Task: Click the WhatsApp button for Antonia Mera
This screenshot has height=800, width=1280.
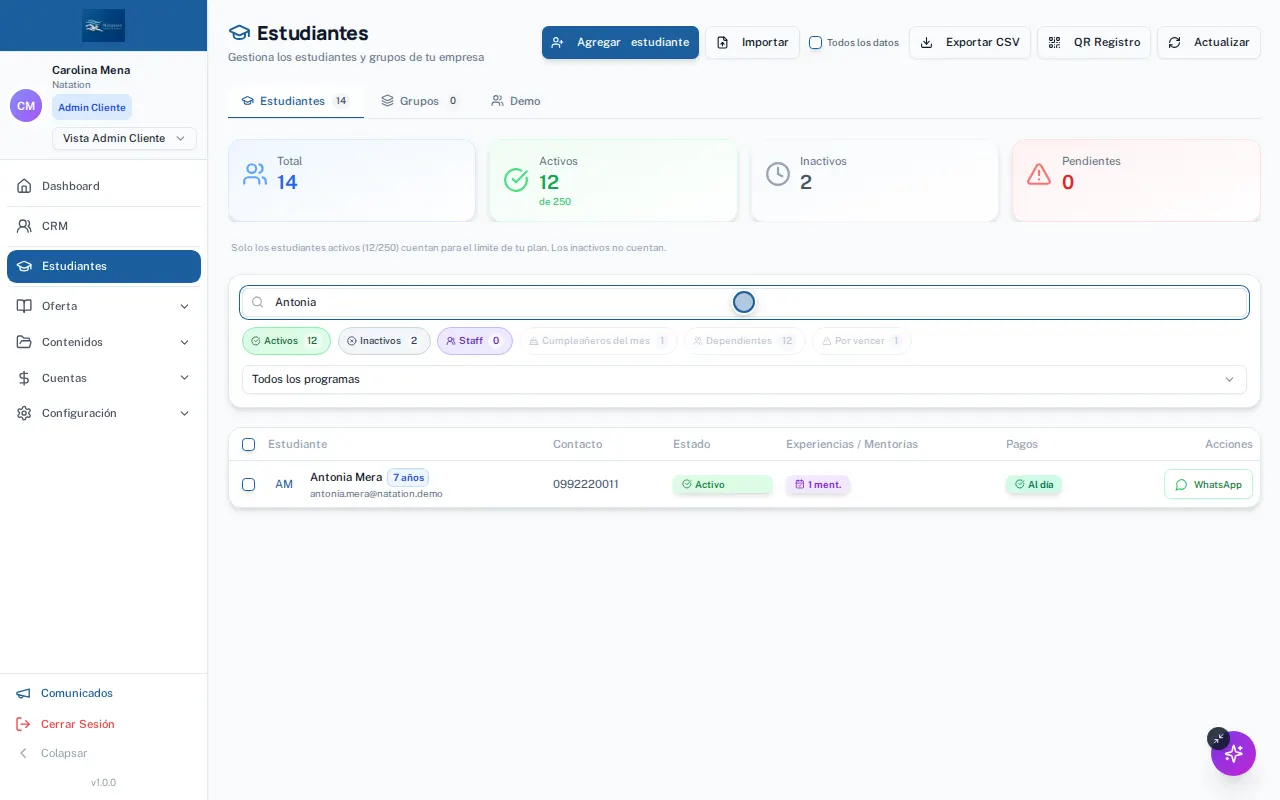Action: [x=1208, y=484]
